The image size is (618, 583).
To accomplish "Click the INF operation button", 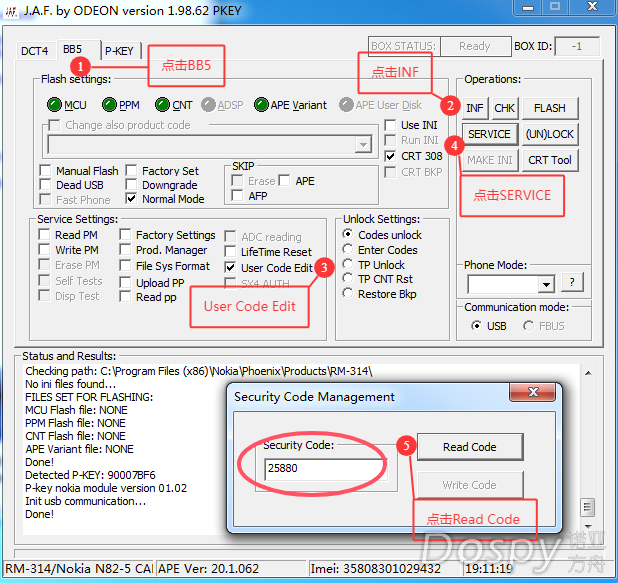I will [475, 108].
